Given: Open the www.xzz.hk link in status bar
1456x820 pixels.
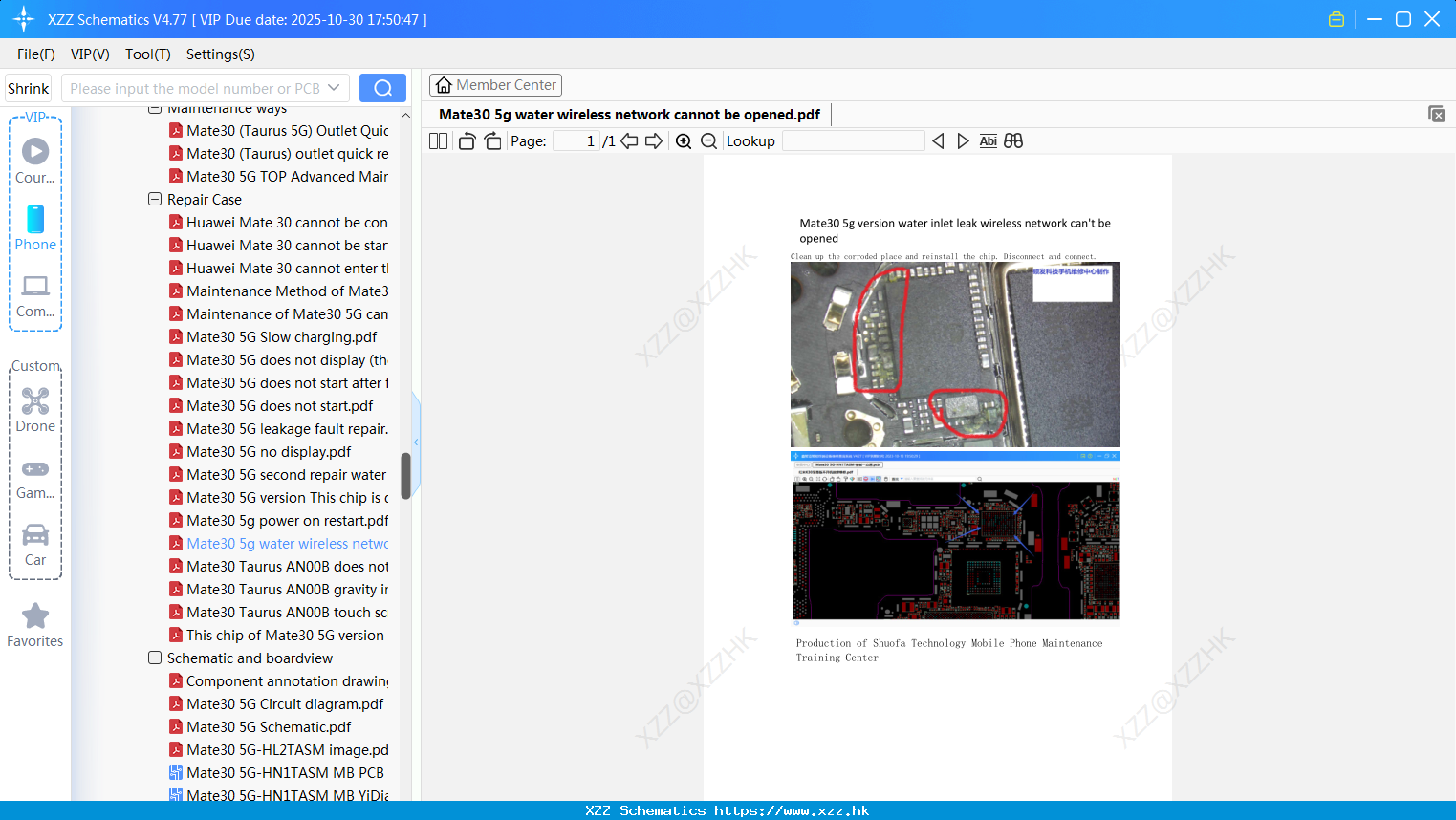Looking at the screenshot, I should (792, 810).
